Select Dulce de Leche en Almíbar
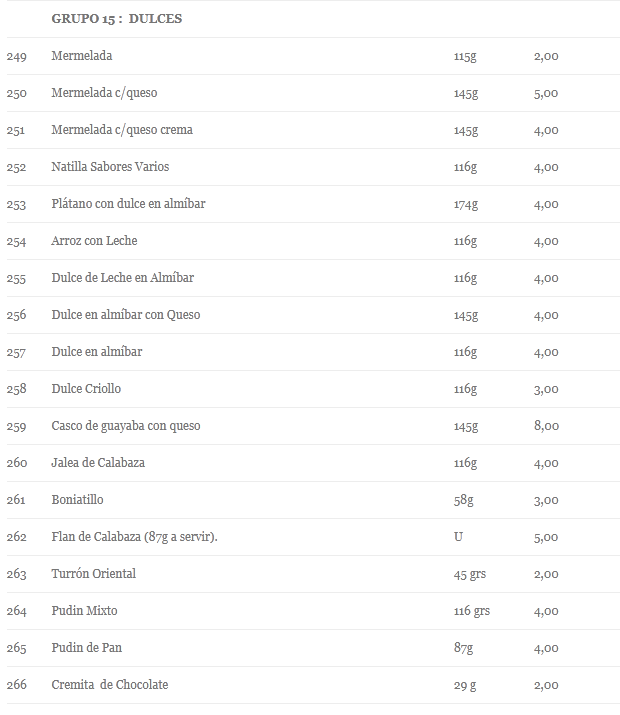The image size is (620, 715). coord(123,277)
